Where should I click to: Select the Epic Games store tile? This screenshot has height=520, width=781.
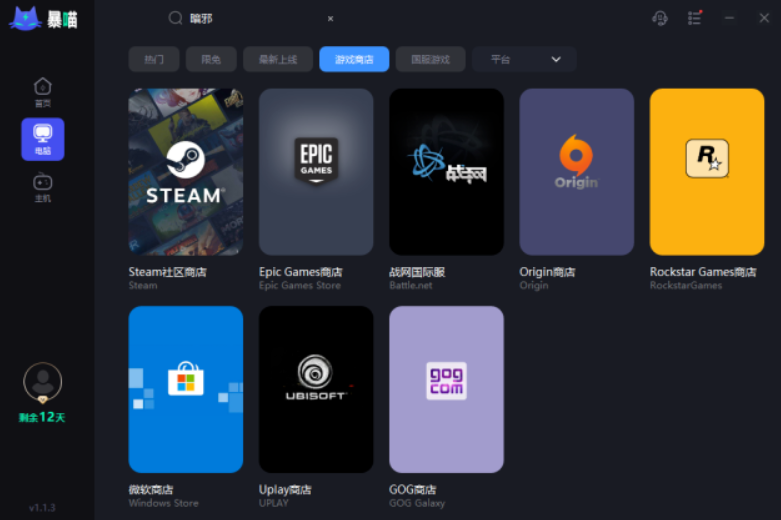click(316, 172)
